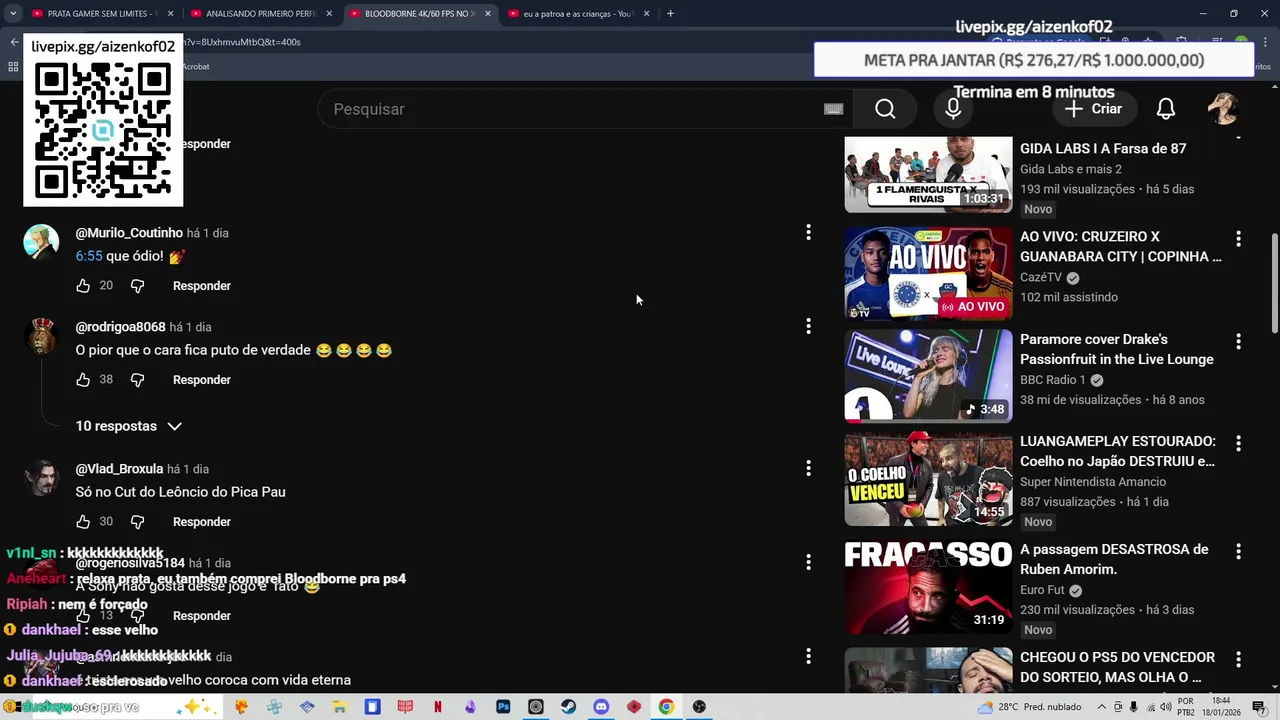Open @rodrigoa8068 channel name
The height and width of the screenshot is (720, 1280).
tap(121, 327)
